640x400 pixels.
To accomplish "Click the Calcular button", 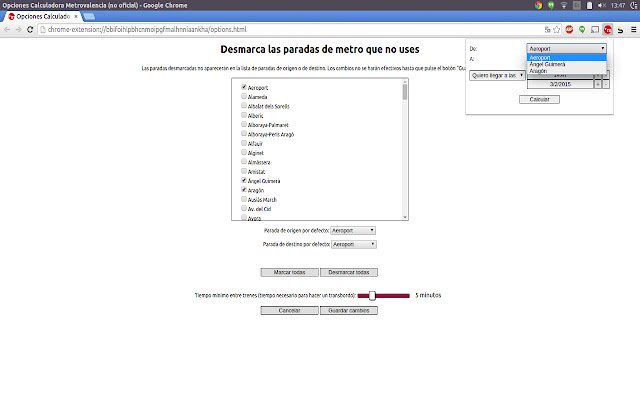I will point(539,99).
